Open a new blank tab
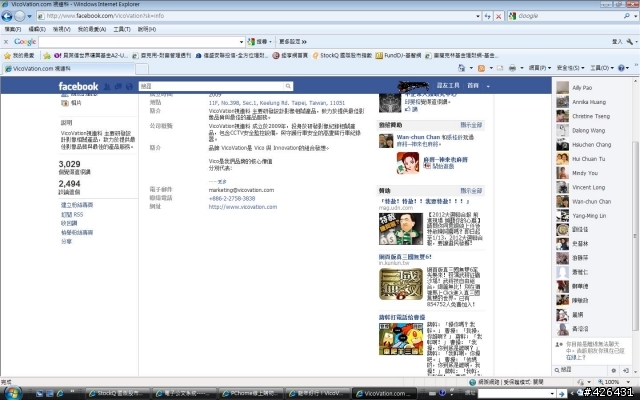640x400 pixels. [142, 69]
